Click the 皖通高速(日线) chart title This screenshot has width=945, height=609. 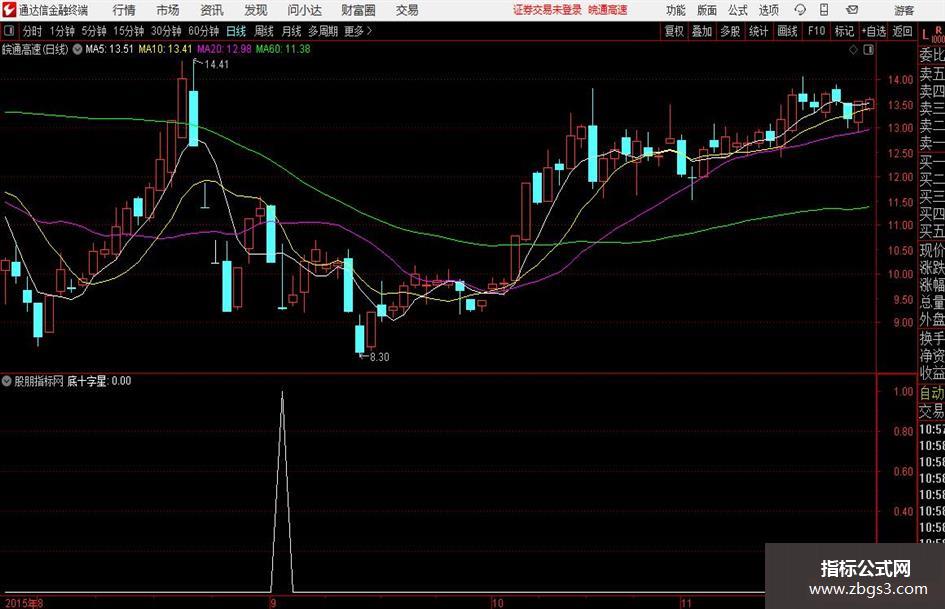pyautogui.click(x=36, y=49)
